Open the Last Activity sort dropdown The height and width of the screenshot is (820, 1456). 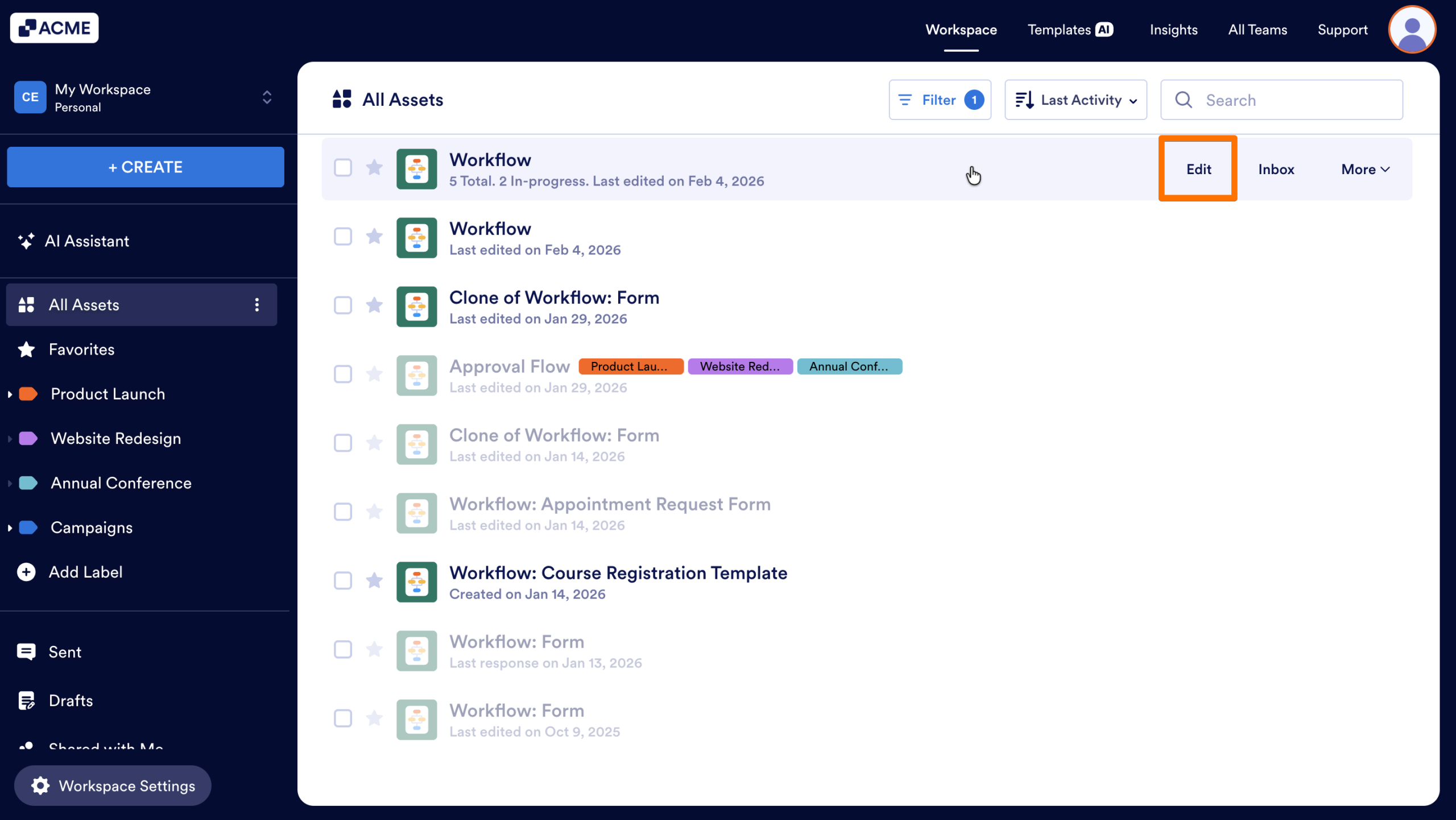1076,100
